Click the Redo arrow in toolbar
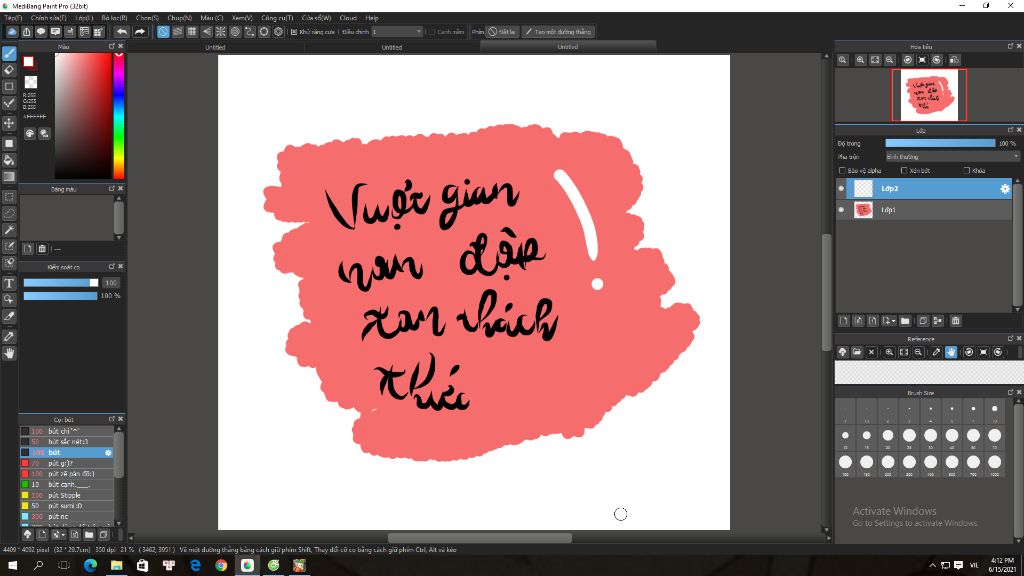 coord(140,31)
